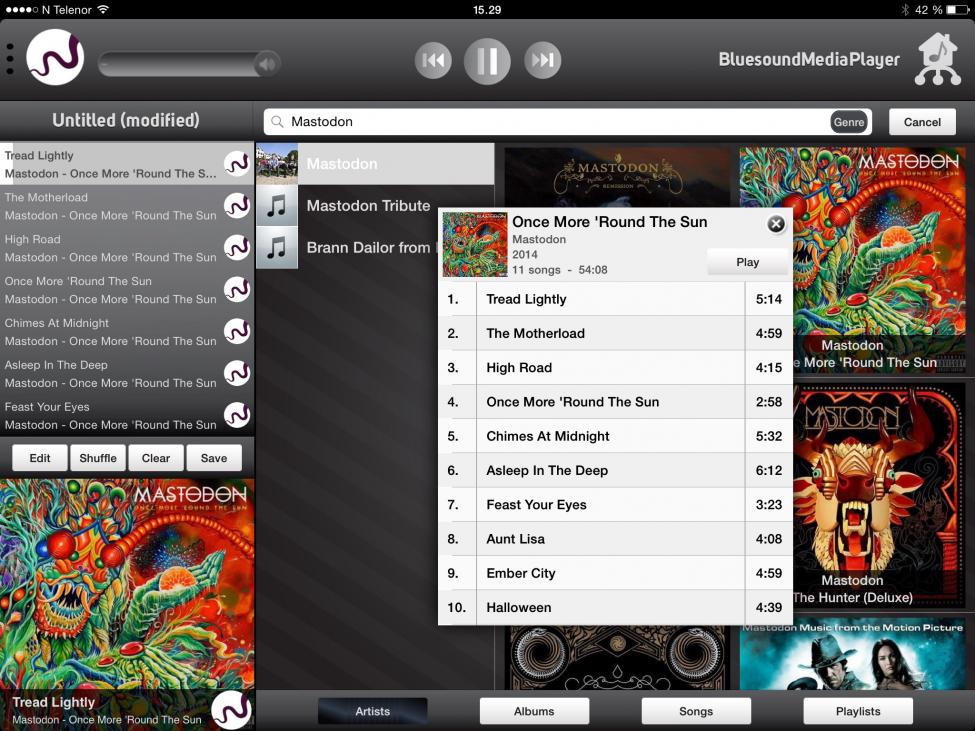Clear the play queue

155,458
